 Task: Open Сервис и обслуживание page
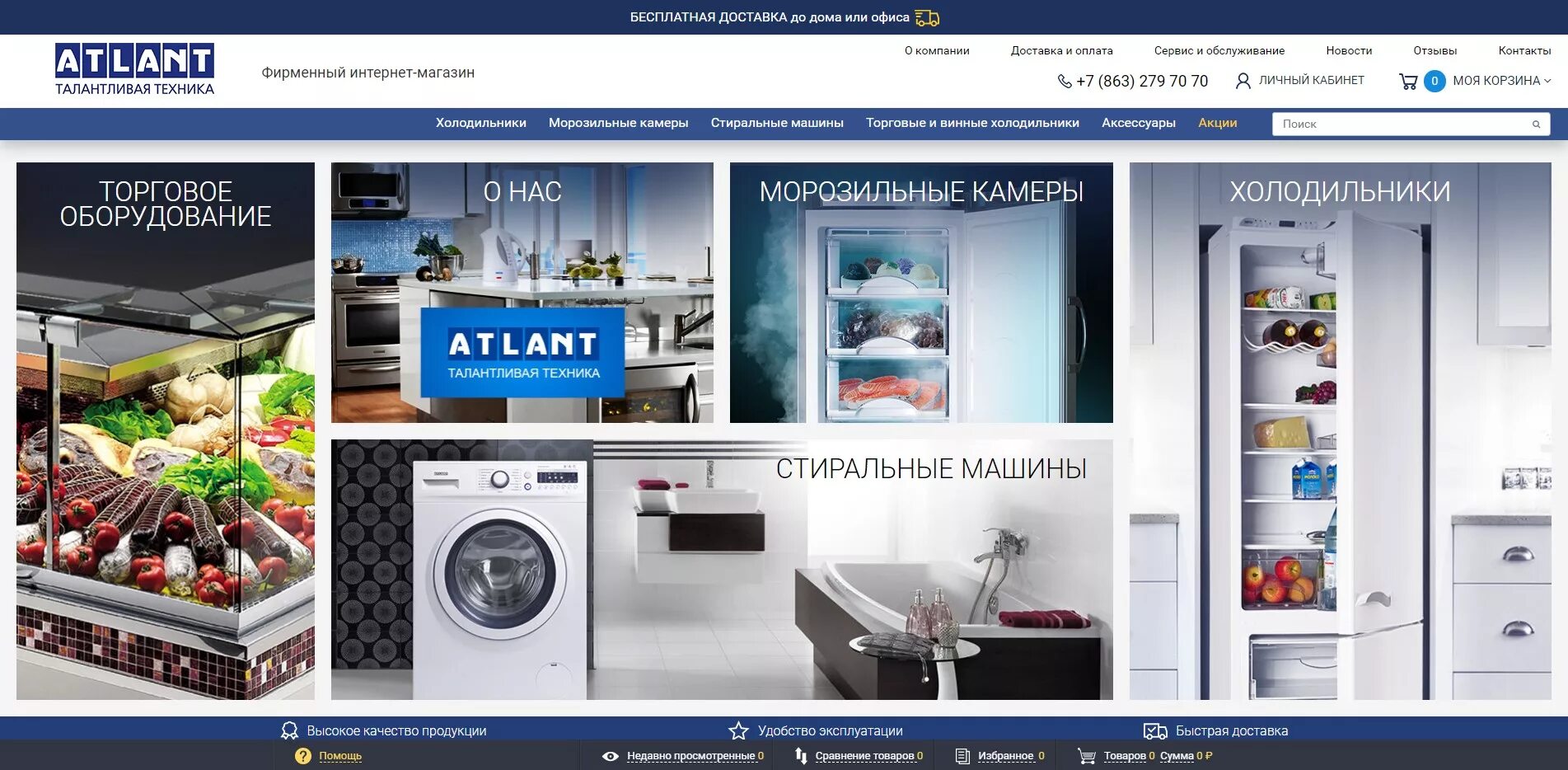[x=1219, y=50]
